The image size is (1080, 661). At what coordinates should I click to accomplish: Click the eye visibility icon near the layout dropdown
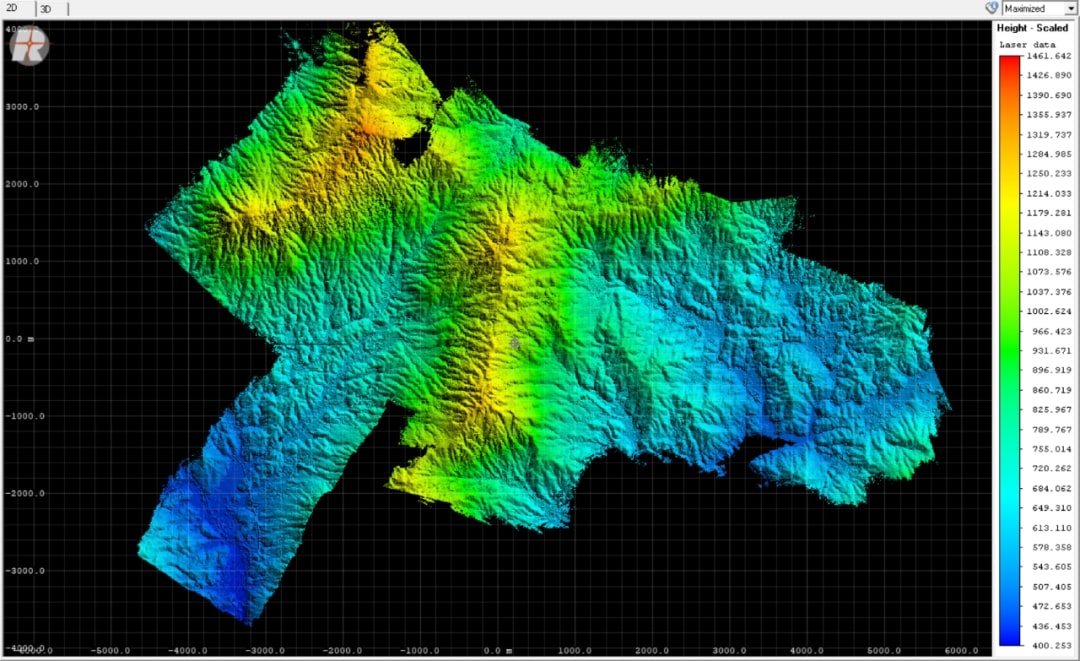(x=991, y=8)
